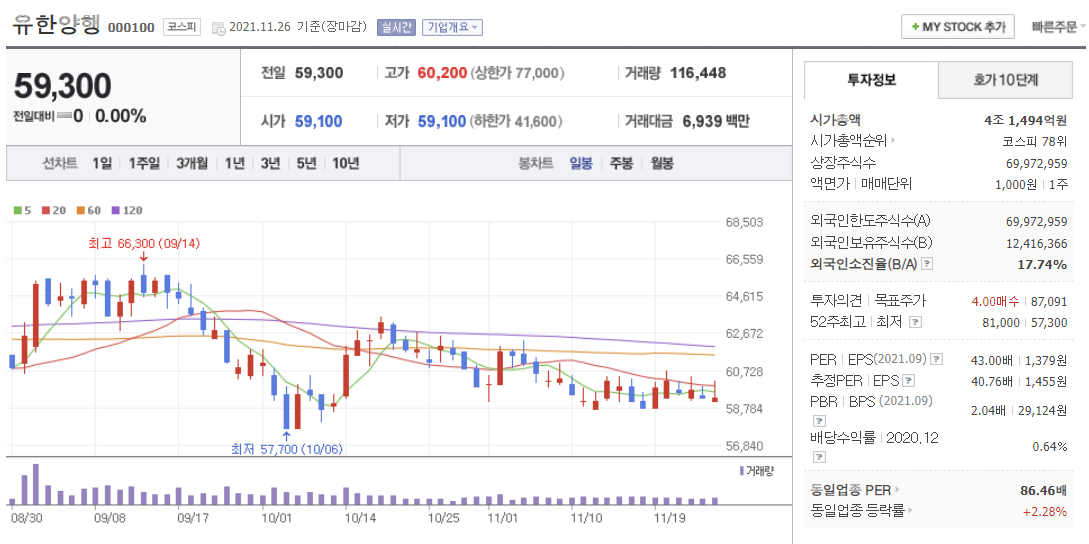Click the 상한가 77,000 upper limit text

pos(518,73)
